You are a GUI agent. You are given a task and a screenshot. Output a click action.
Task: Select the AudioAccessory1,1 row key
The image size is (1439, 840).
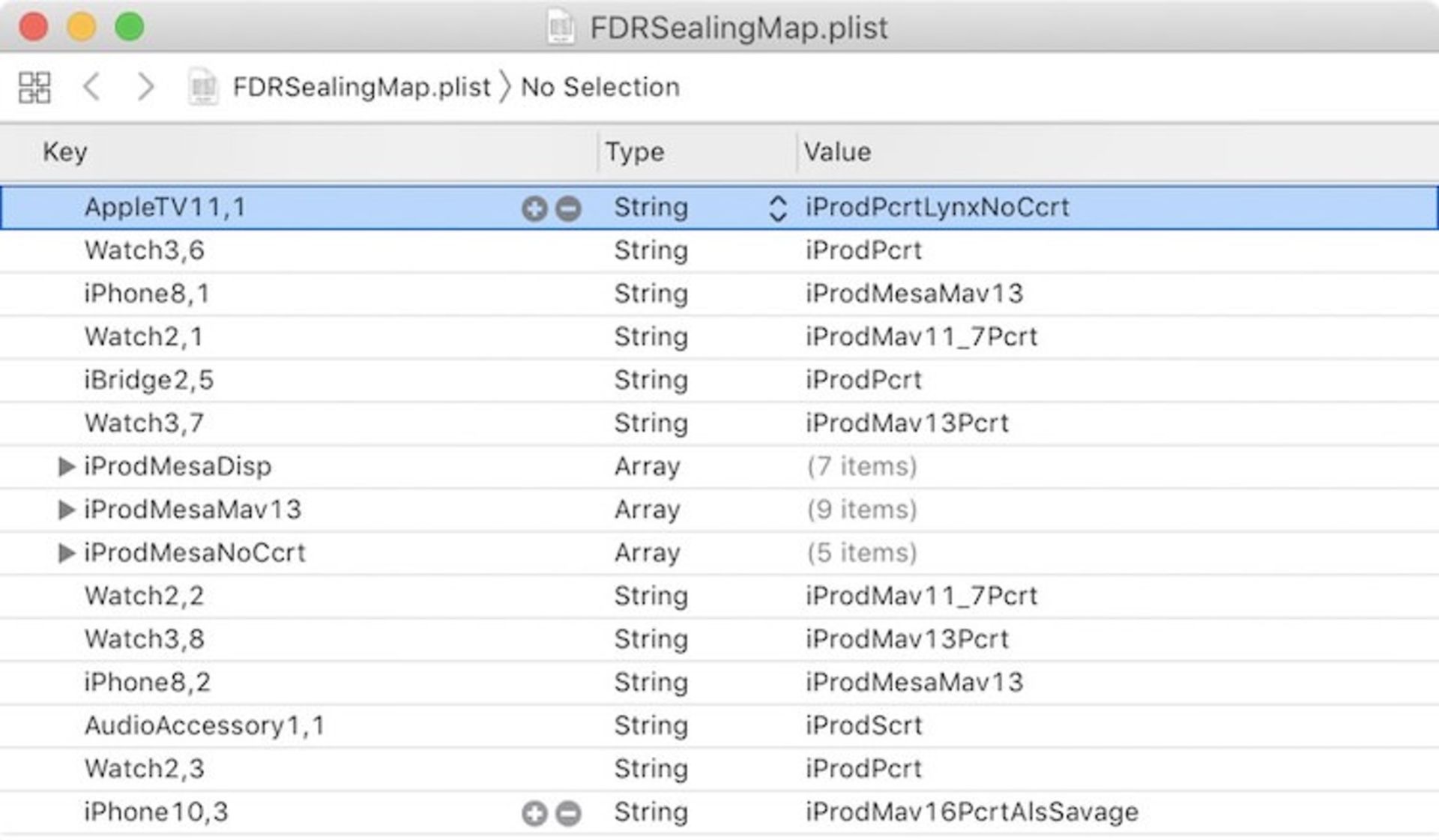[x=204, y=725]
